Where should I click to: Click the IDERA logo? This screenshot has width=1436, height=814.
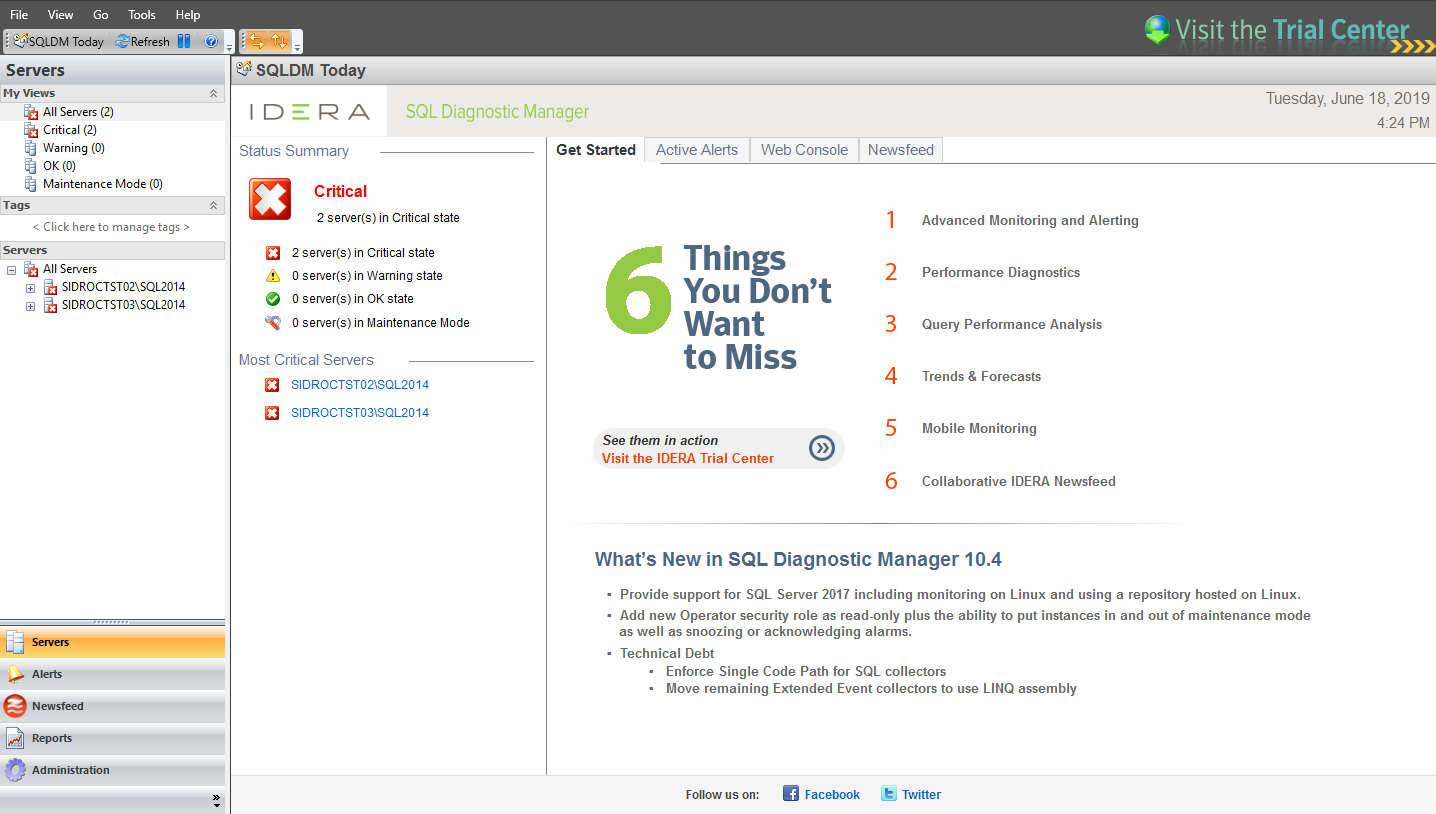[310, 112]
